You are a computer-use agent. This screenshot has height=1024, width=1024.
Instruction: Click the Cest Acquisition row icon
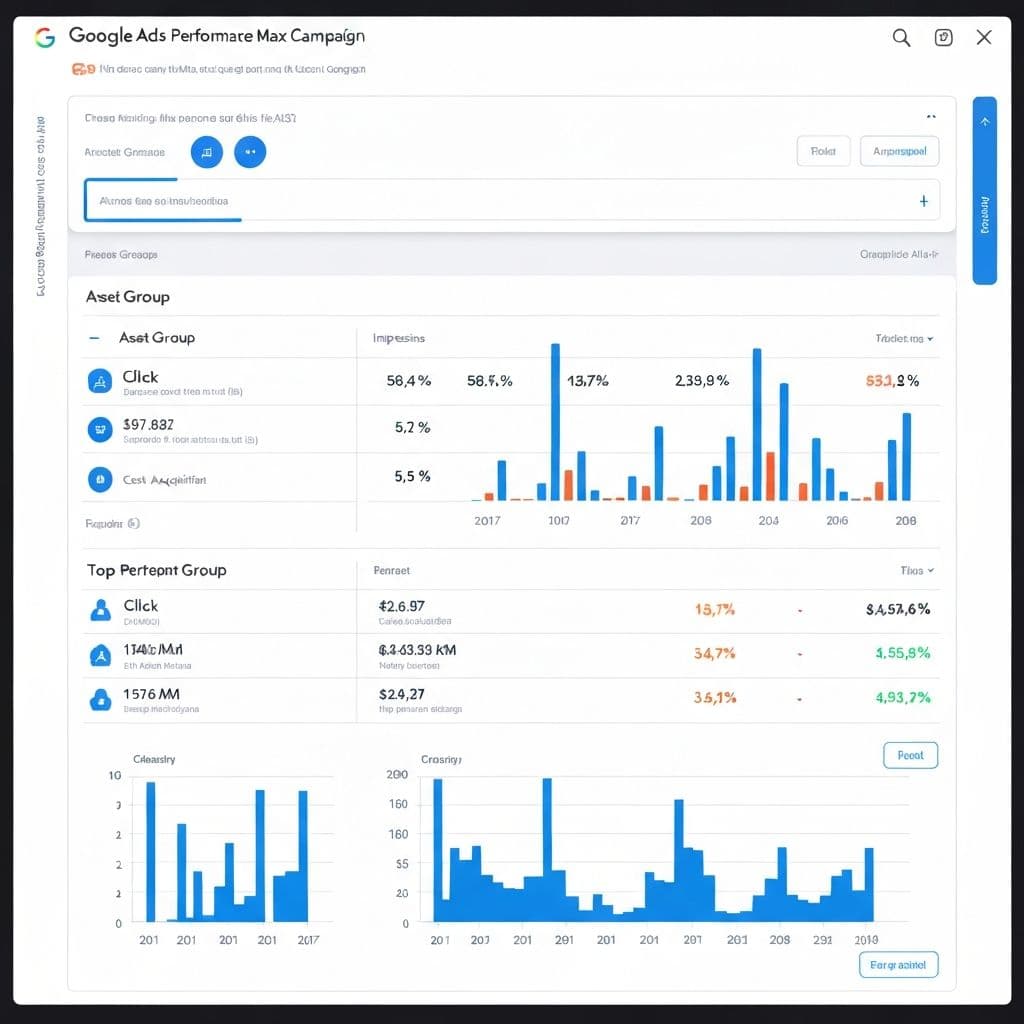pyautogui.click(x=99, y=479)
